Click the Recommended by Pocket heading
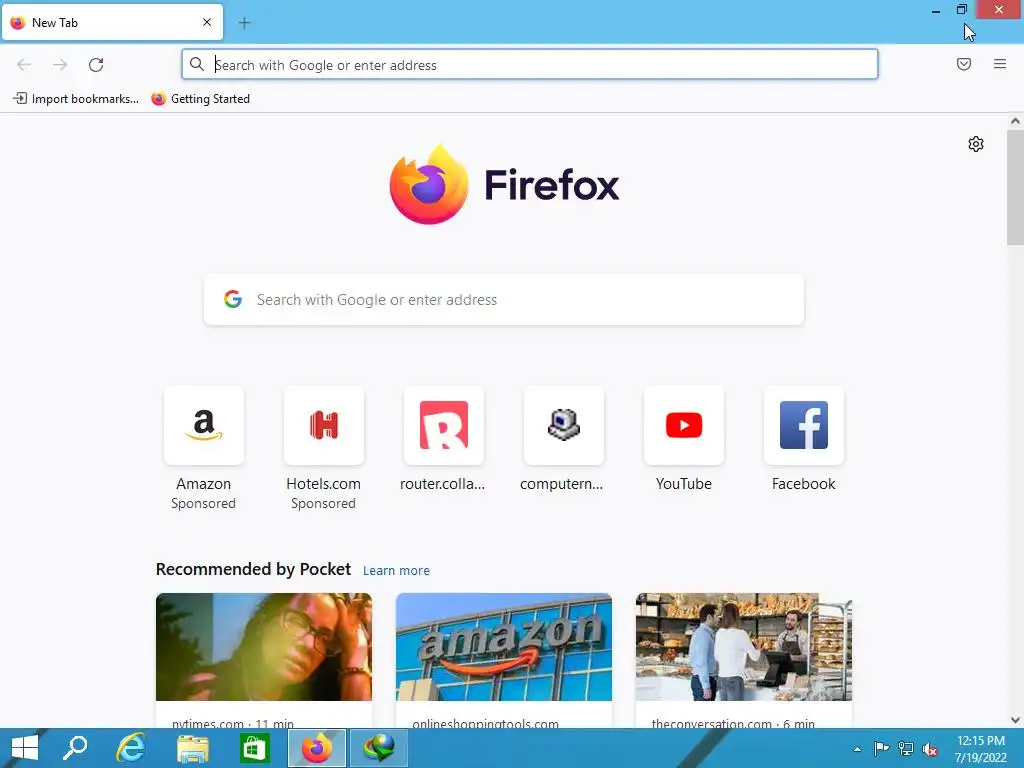 (253, 569)
